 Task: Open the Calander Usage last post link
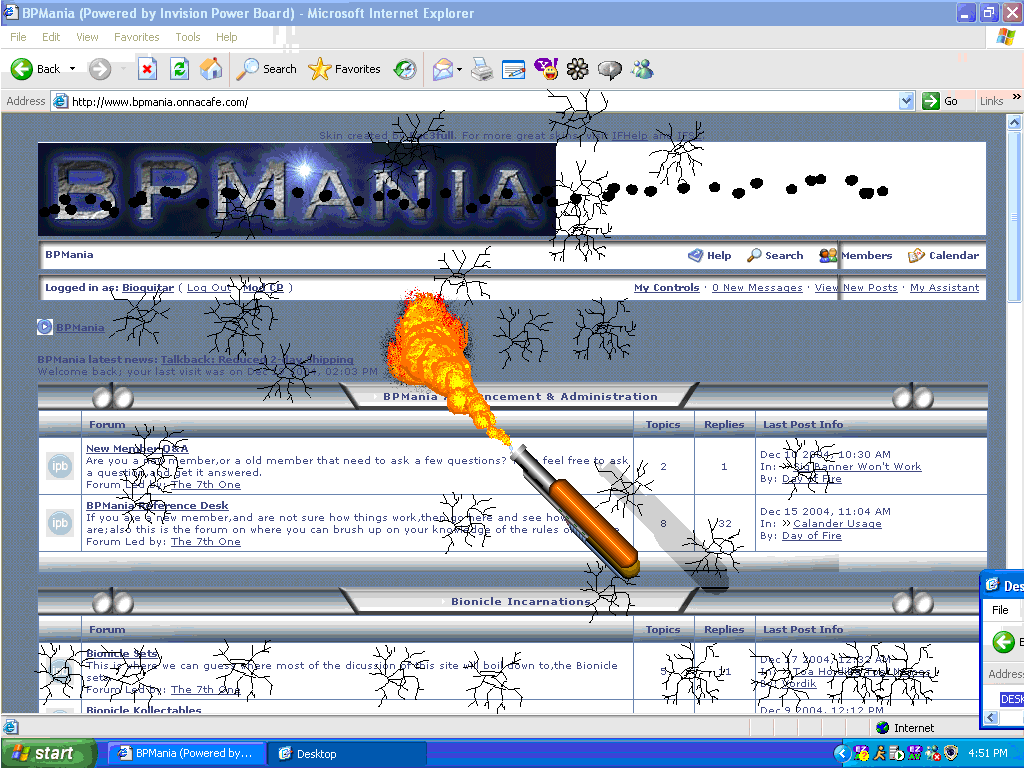pyautogui.click(x=837, y=523)
